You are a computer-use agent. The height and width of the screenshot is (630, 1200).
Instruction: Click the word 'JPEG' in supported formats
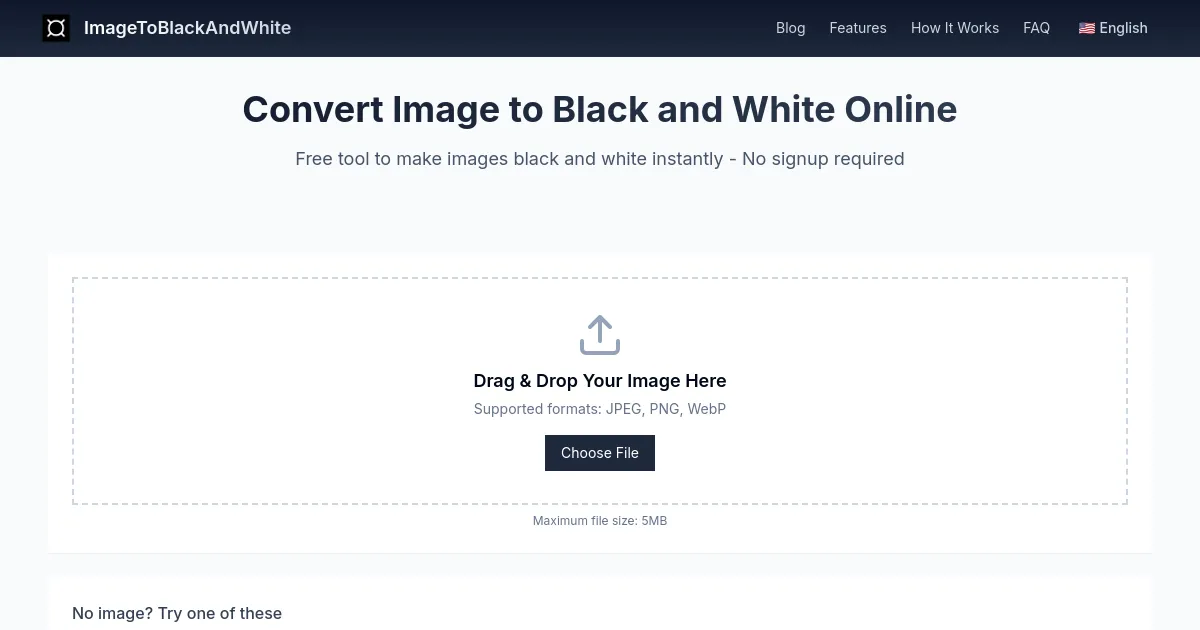point(624,409)
